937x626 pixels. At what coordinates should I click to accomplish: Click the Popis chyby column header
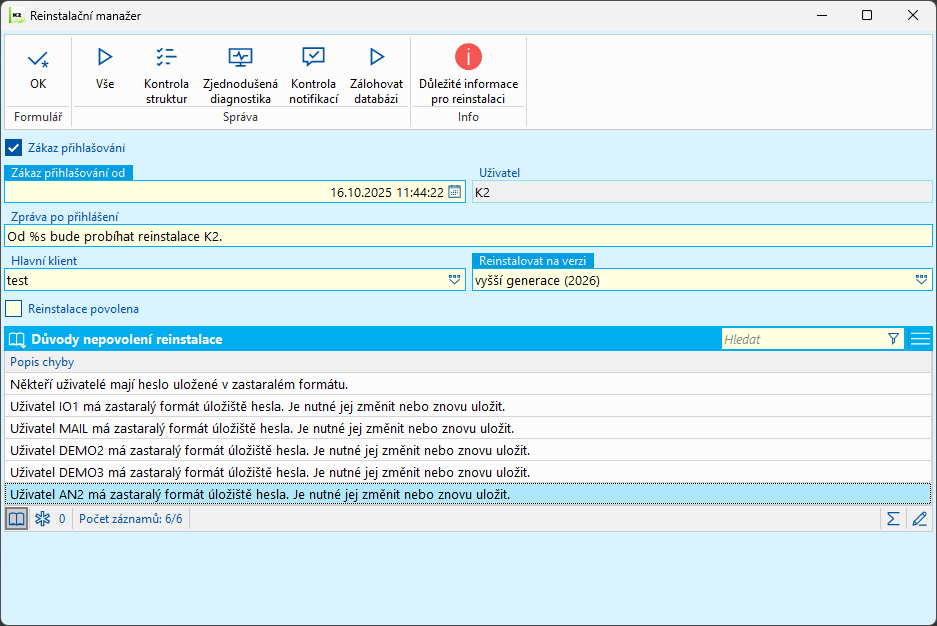click(42, 362)
